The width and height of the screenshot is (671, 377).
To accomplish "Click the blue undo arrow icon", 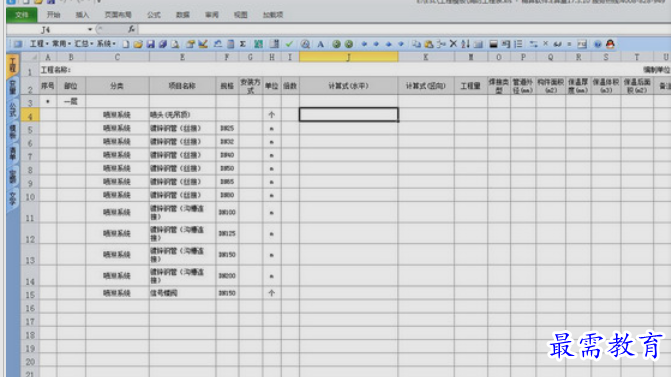I will point(218,44).
